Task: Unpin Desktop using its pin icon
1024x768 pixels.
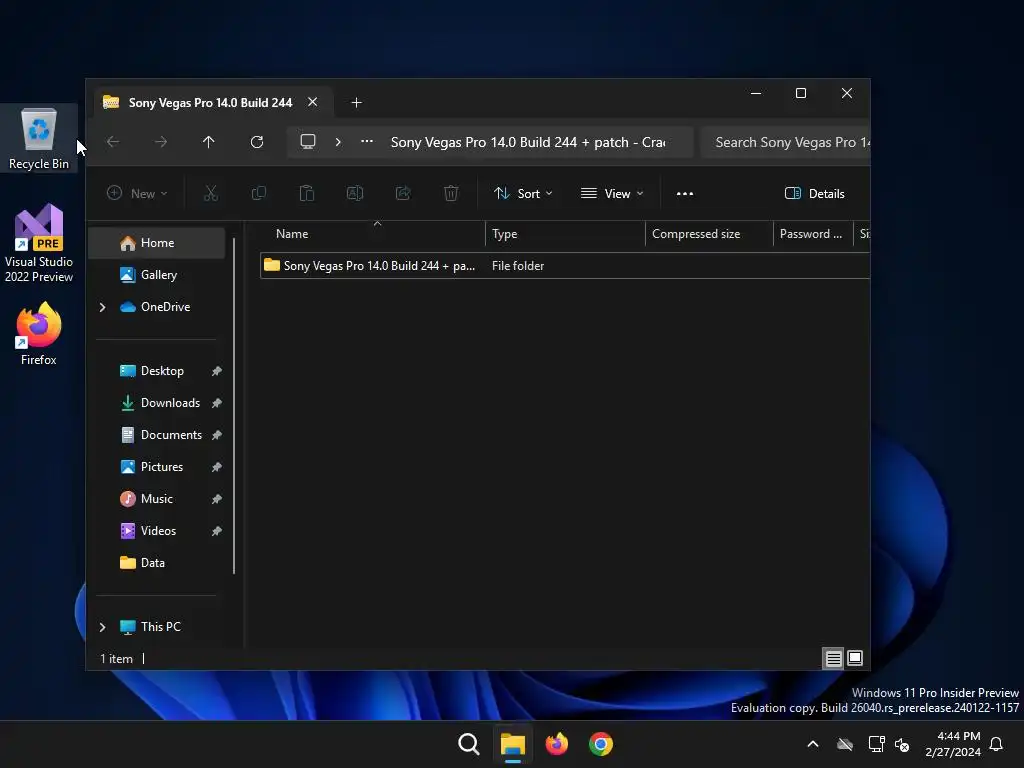Action: (216, 371)
